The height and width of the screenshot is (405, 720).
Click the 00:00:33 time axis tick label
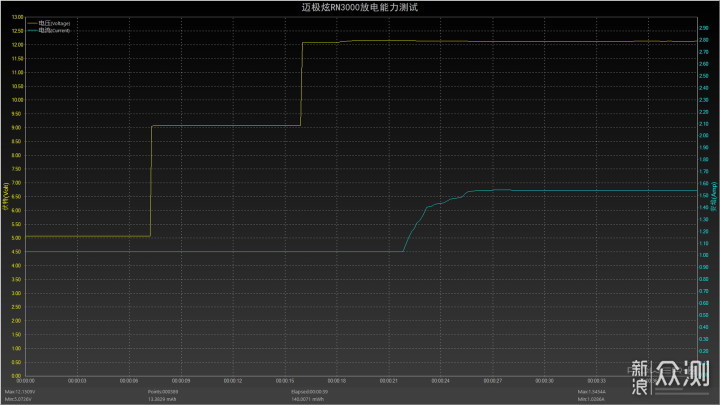(596, 381)
